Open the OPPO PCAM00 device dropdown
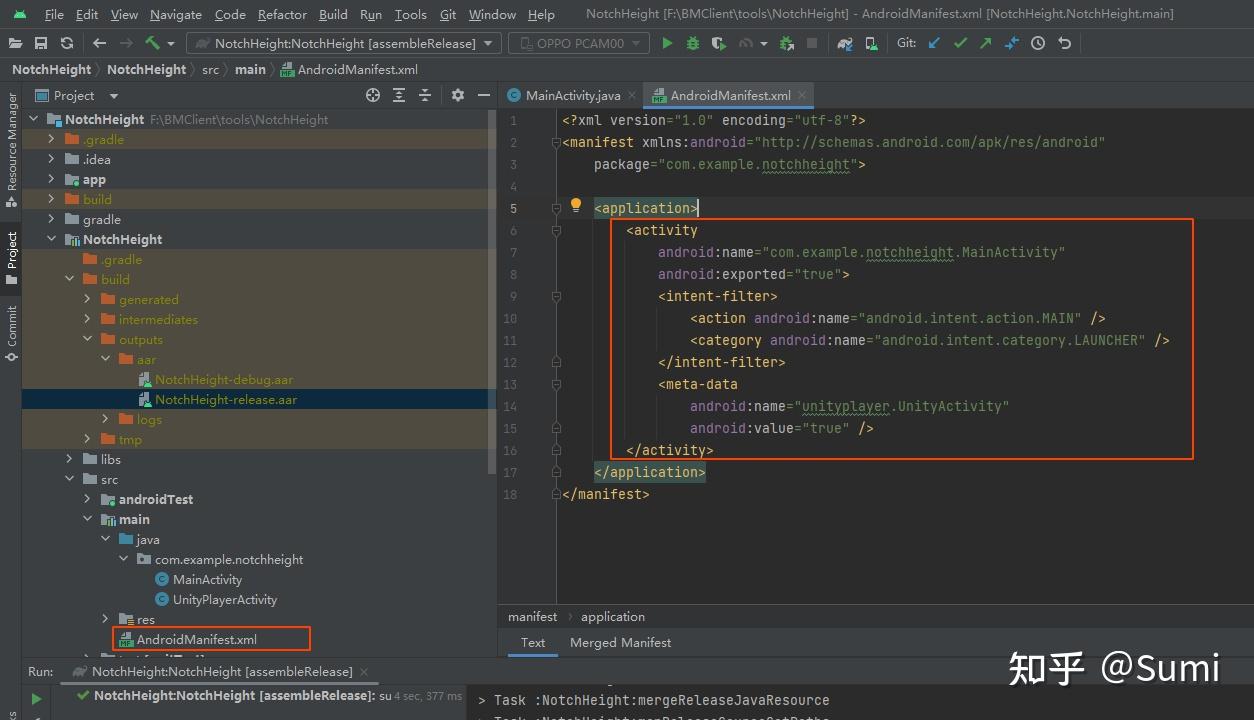 pyautogui.click(x=580, y=43)
